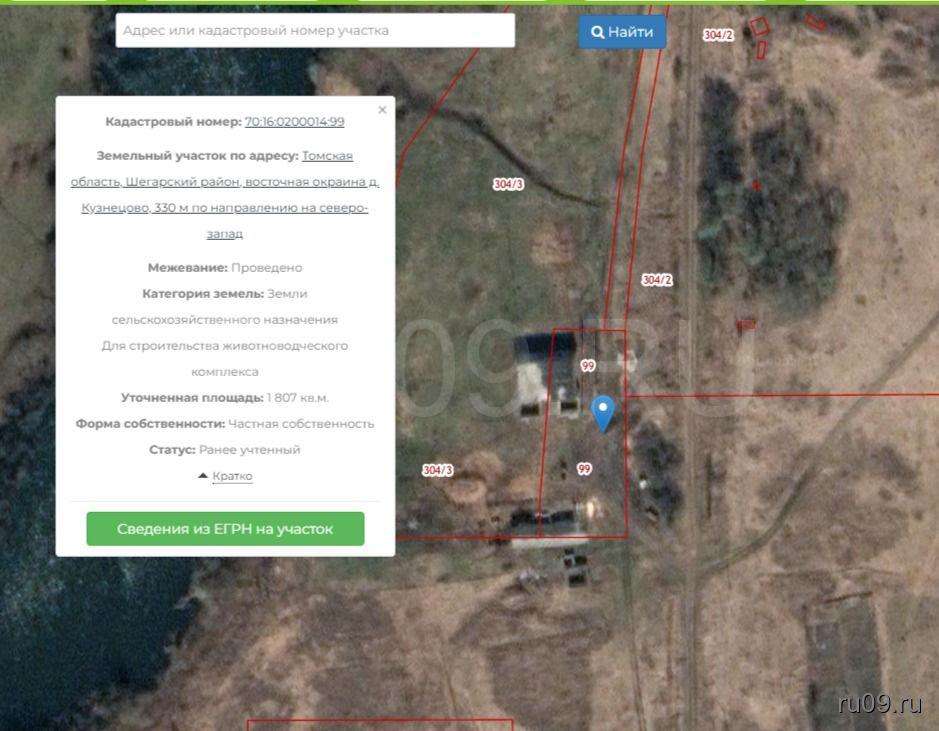The image size is (939, 731).
Task: Click the 304/2 label on the road mid-map
Action: 656,281
